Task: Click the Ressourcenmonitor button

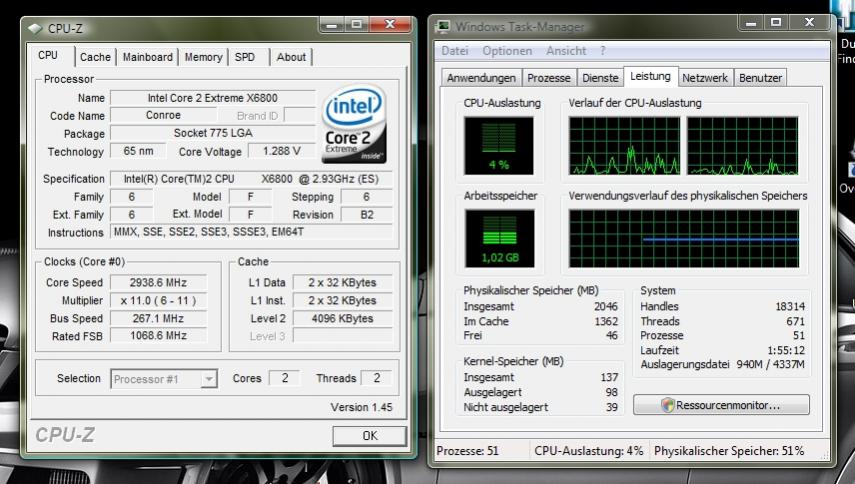Action: (721, 405)
